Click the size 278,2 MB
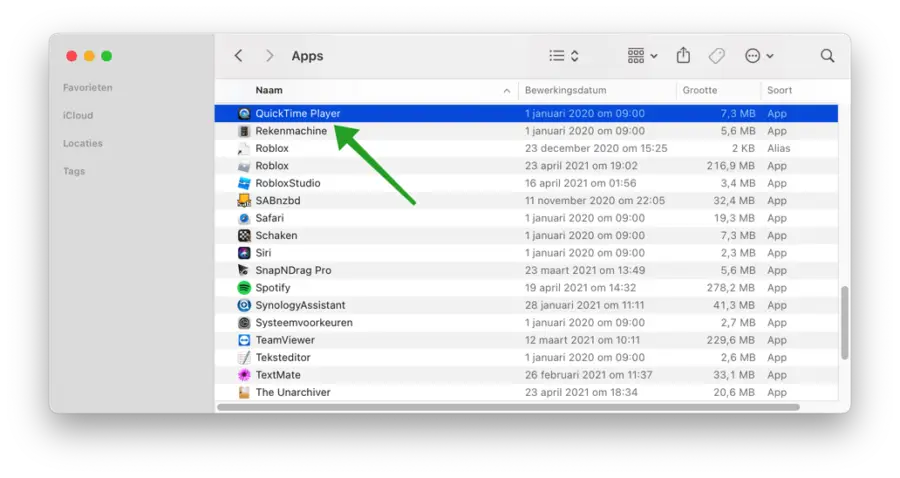Image resolution: width=900 pixels, height=478 pixels. (x=731, y=288)
